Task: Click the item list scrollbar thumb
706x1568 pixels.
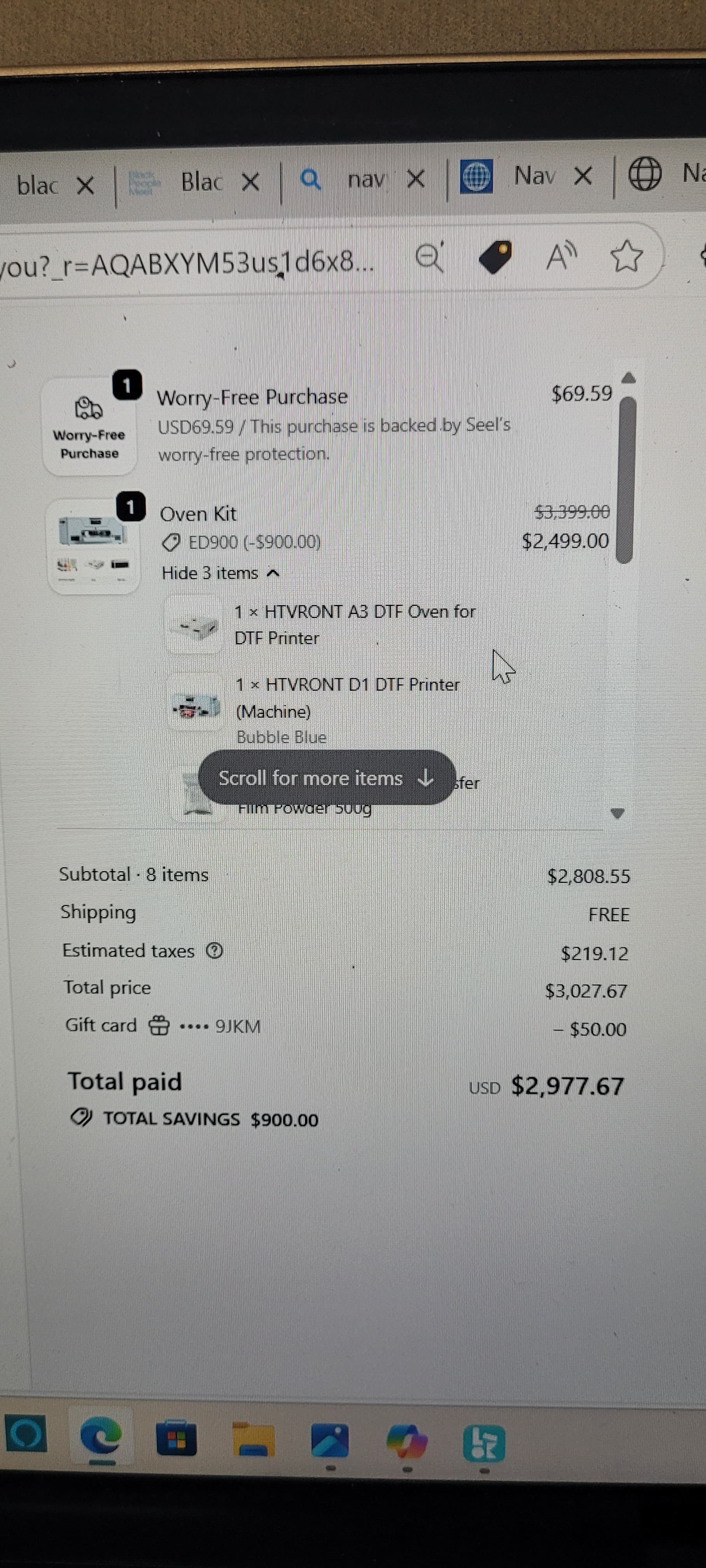Action: (x=626, y=480)
